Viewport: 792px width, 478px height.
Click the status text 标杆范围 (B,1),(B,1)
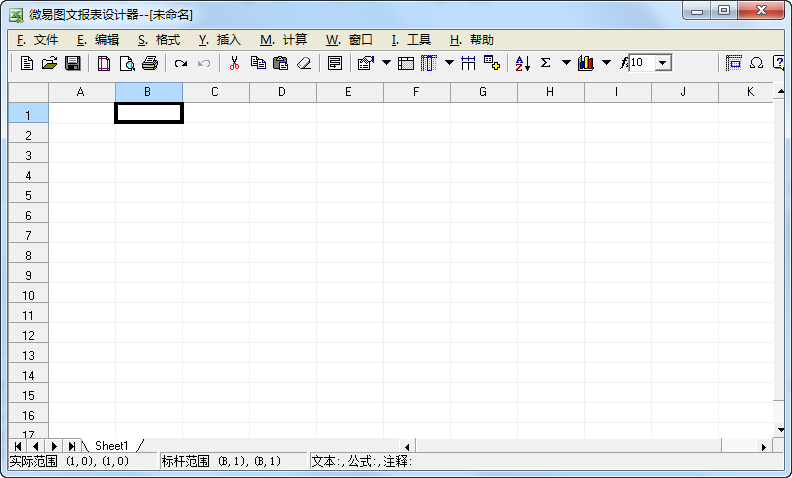pos(221,461)
